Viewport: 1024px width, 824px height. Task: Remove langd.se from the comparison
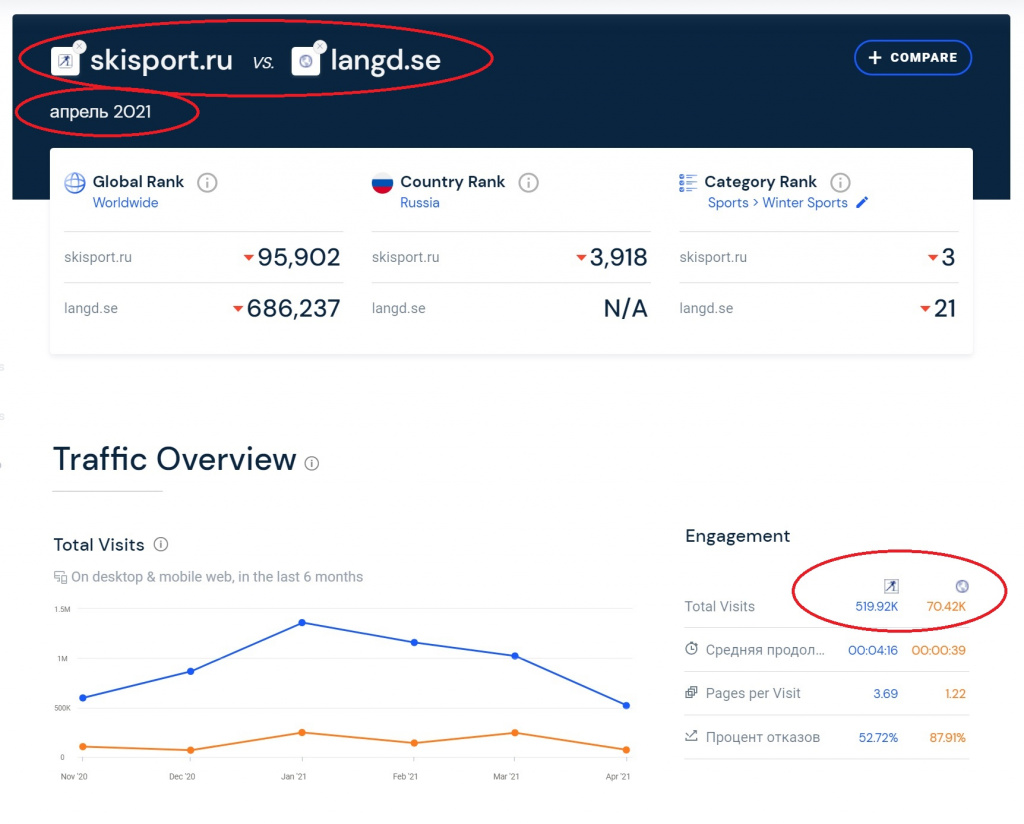(x=320, y=46)
